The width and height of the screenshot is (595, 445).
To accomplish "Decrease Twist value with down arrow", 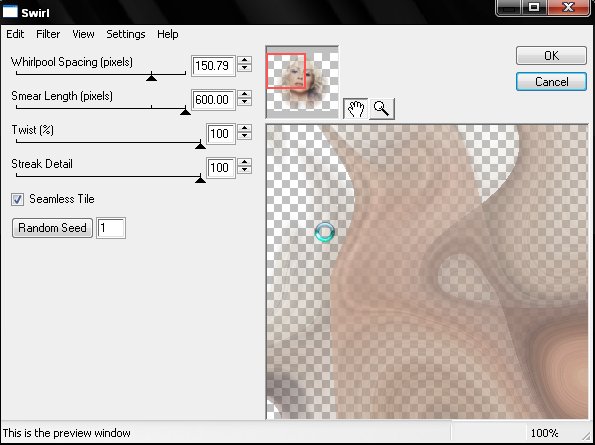I will coord(245,137).
